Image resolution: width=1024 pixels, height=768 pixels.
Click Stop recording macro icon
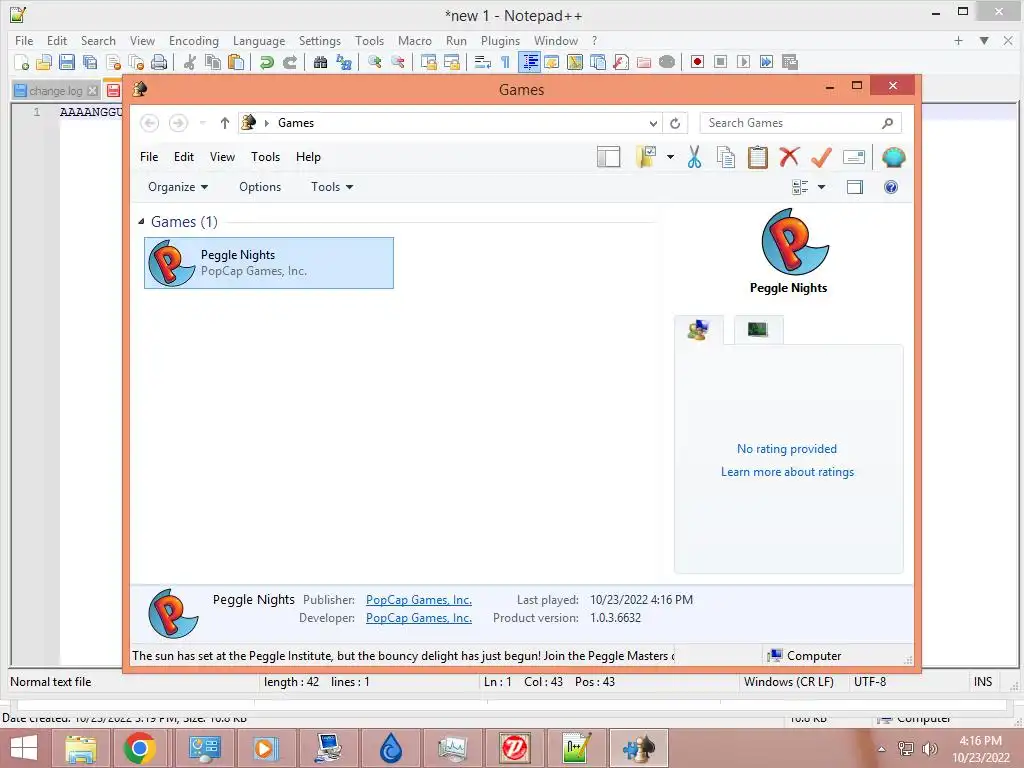click(x=720, y=62)
